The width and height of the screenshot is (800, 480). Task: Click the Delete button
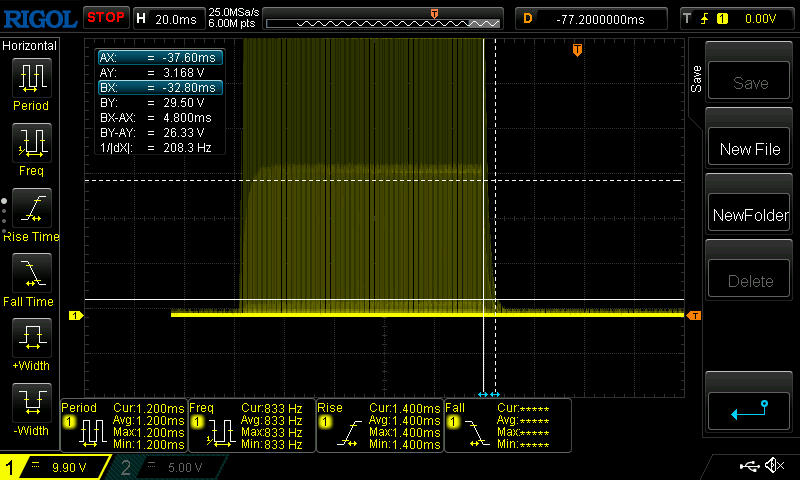point(749,279)
